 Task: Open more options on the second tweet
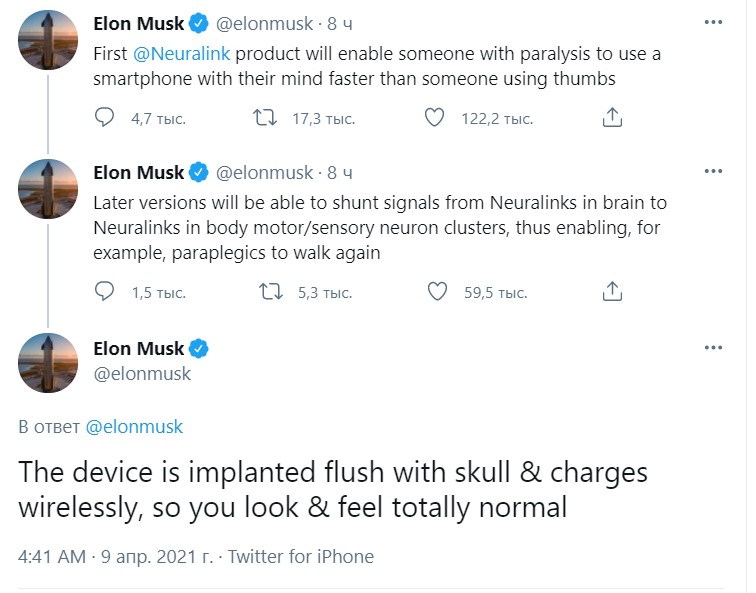coord(713,173)
